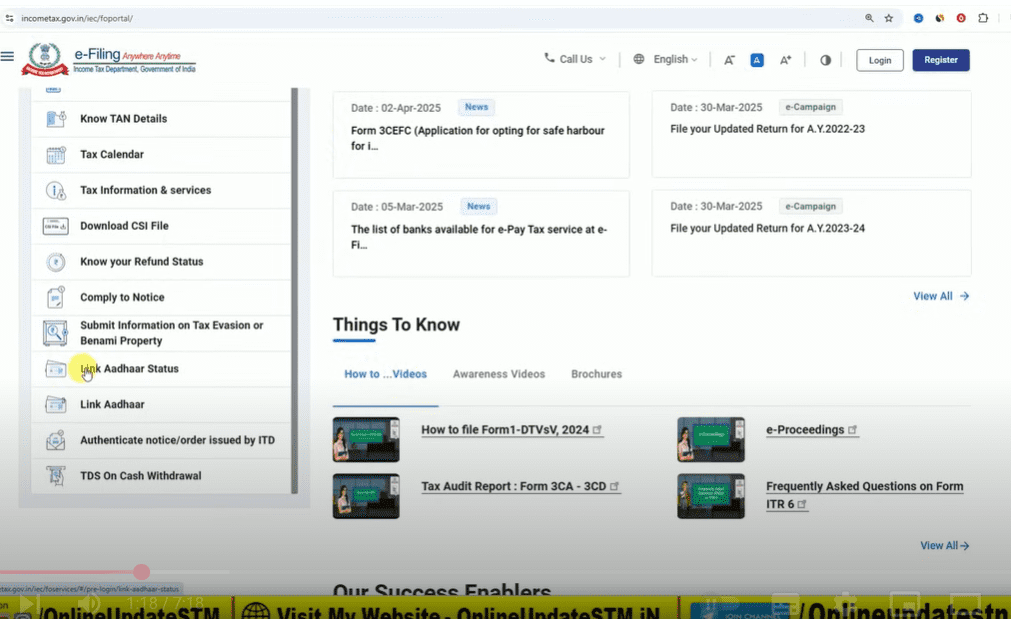
Task: Decrease font size with the A- icon
Action: pyautogui.click(x=729, y=60)
